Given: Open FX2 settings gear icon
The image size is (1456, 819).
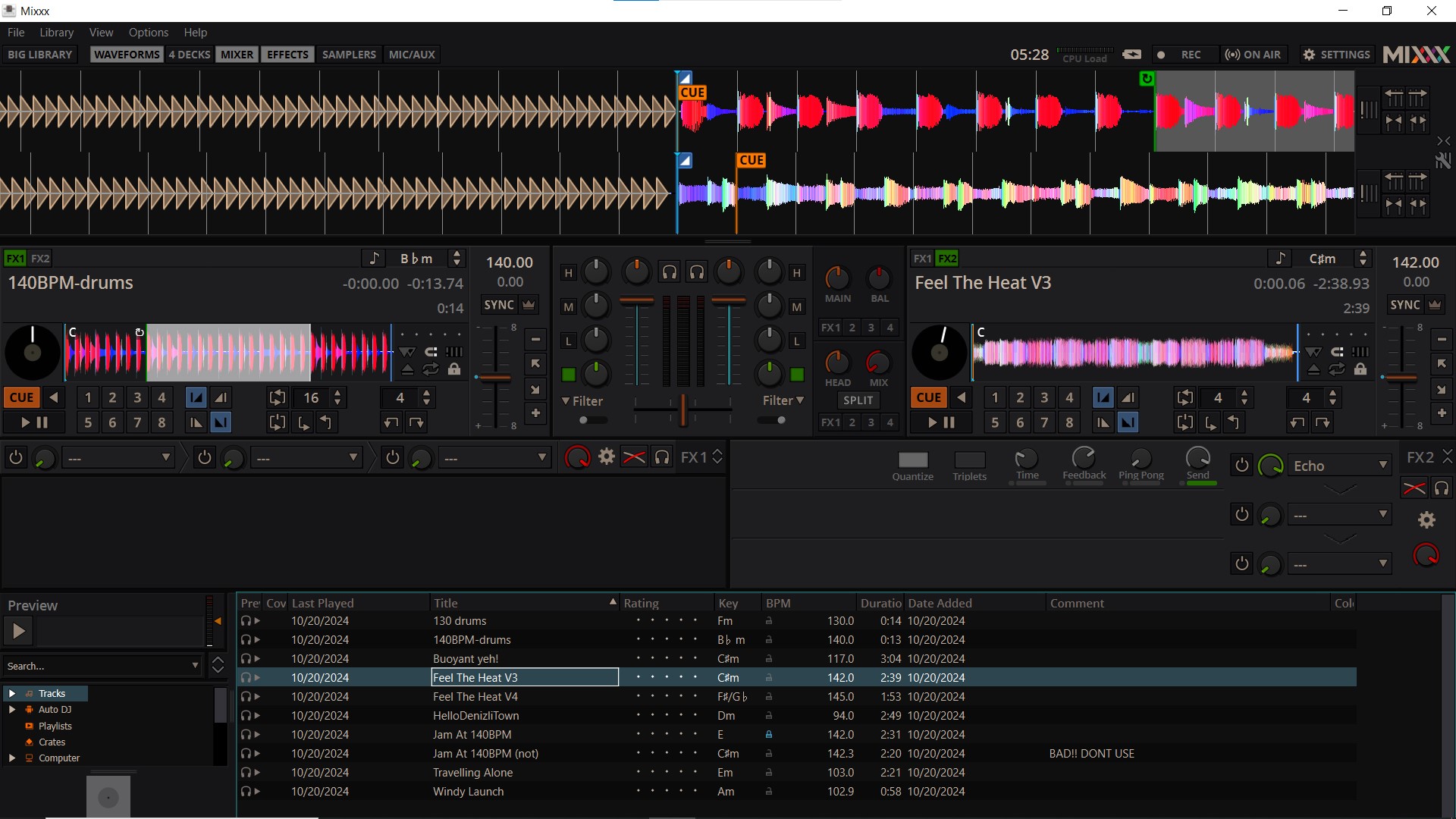Looking at the screenshot, I should (1426, 520).
